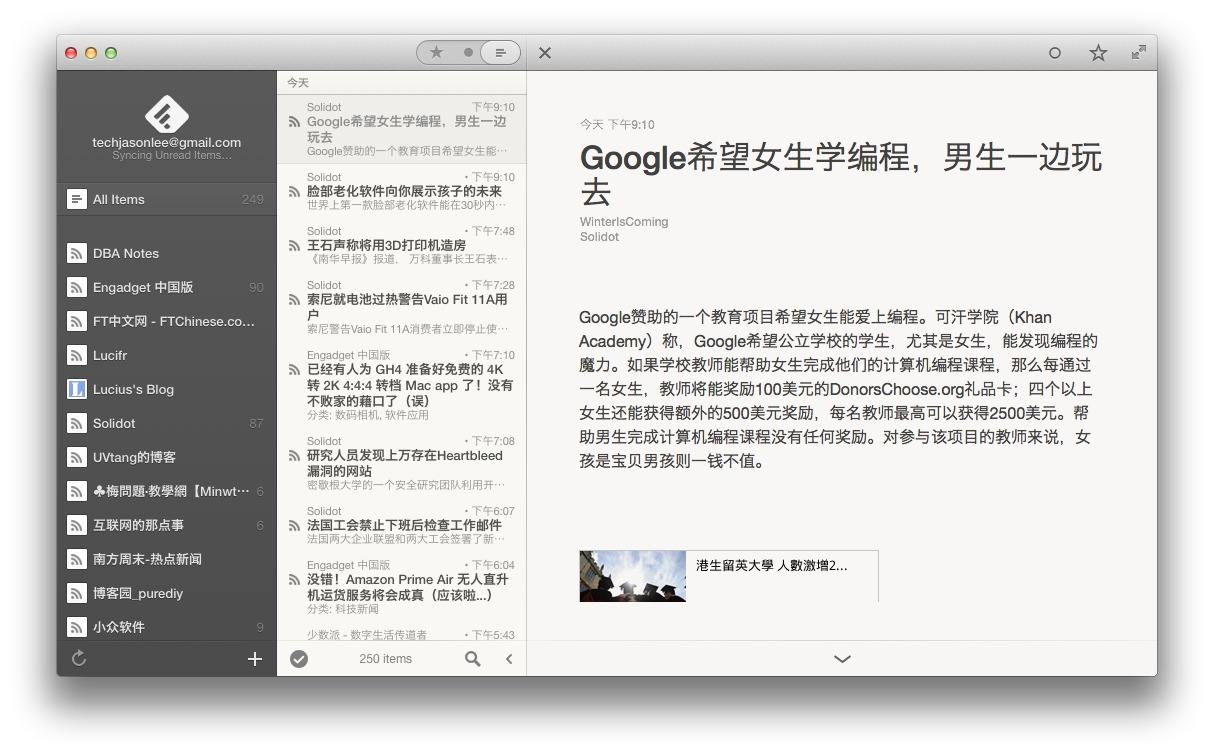Click the Feedly account logo
The image size is (1214, 755).
[166, 113]
